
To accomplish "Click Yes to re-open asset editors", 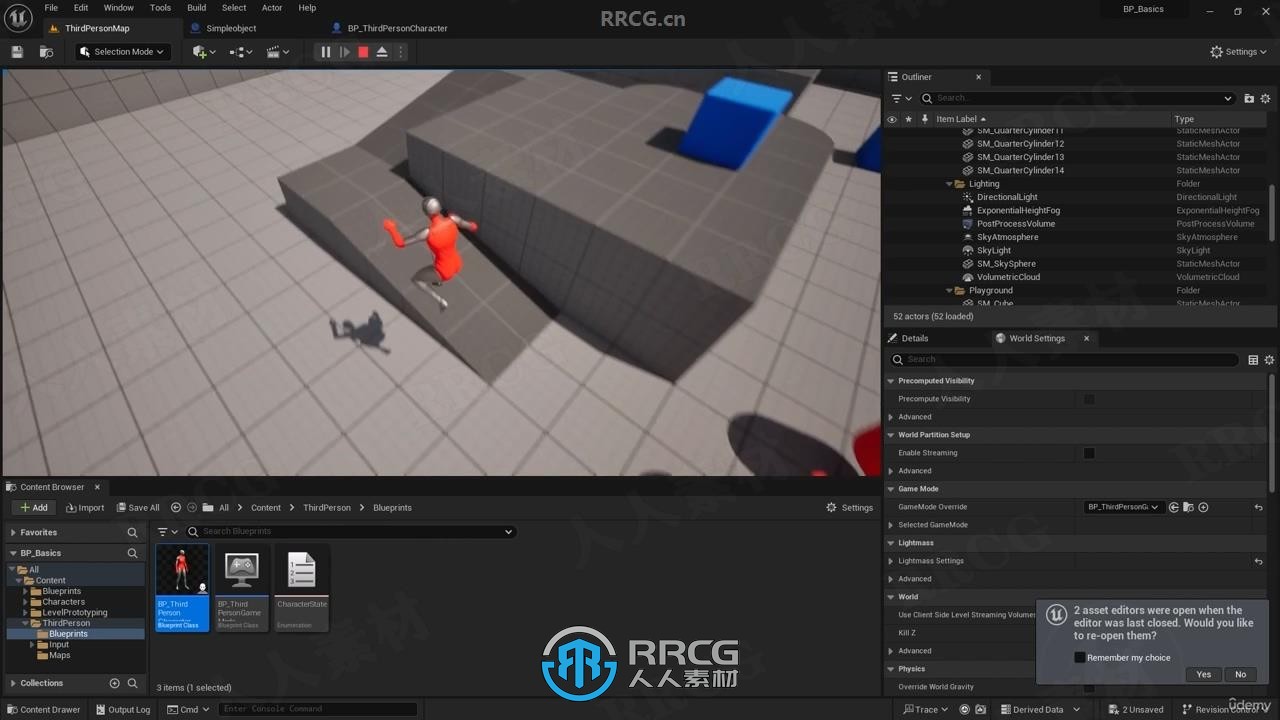I will 1204,674.
